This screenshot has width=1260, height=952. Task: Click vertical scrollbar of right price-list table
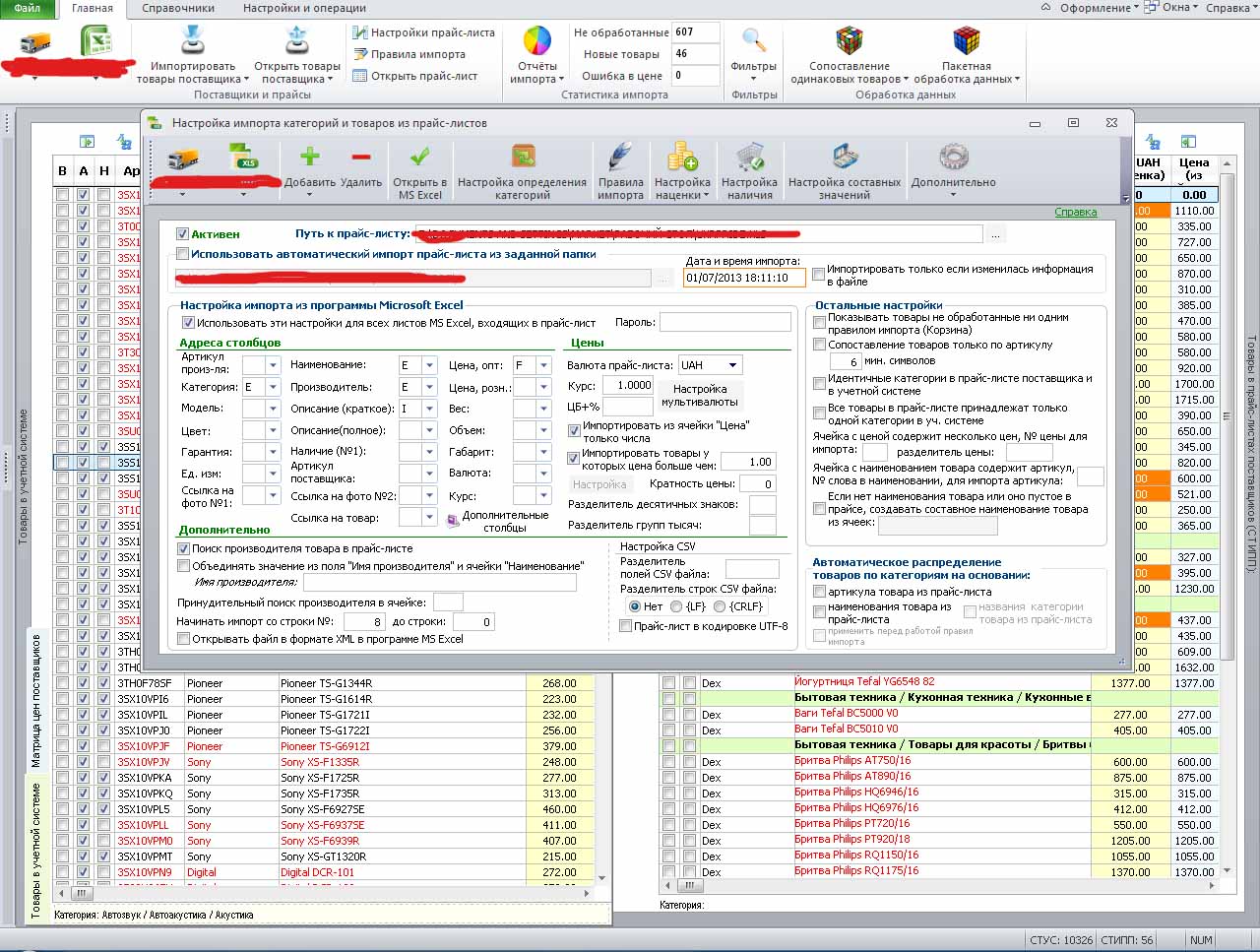[x=1227, y=517]
